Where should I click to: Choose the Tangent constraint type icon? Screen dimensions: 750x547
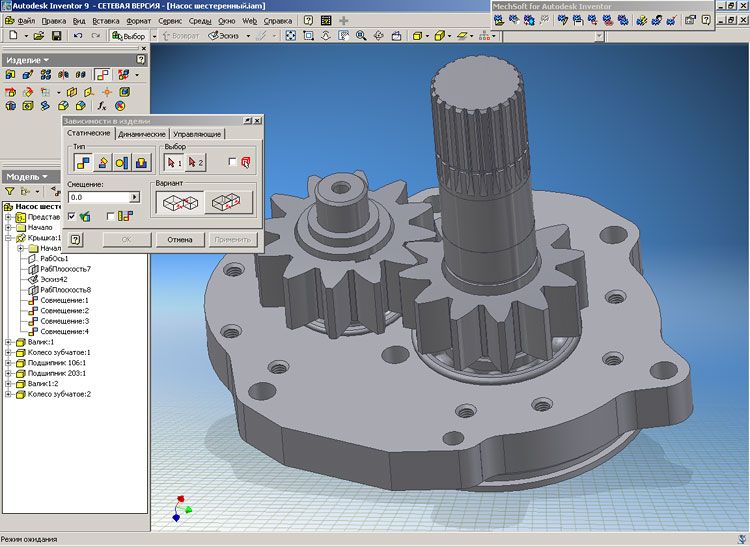(121, 163)
